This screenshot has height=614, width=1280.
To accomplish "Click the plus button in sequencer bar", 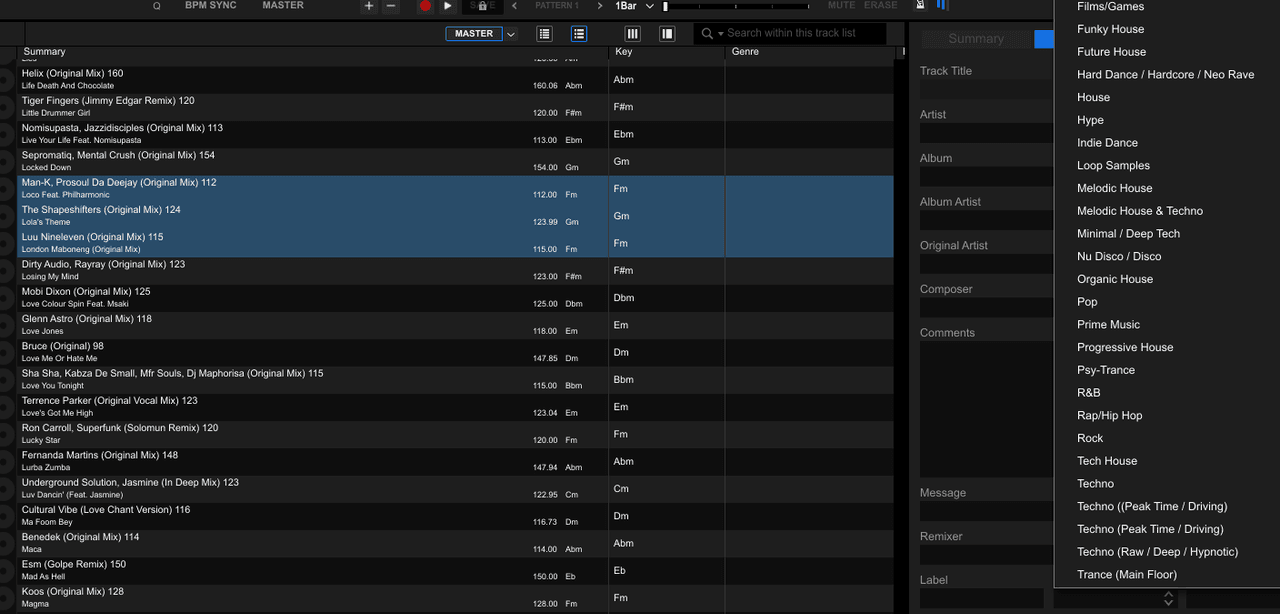I will (369, 6).
